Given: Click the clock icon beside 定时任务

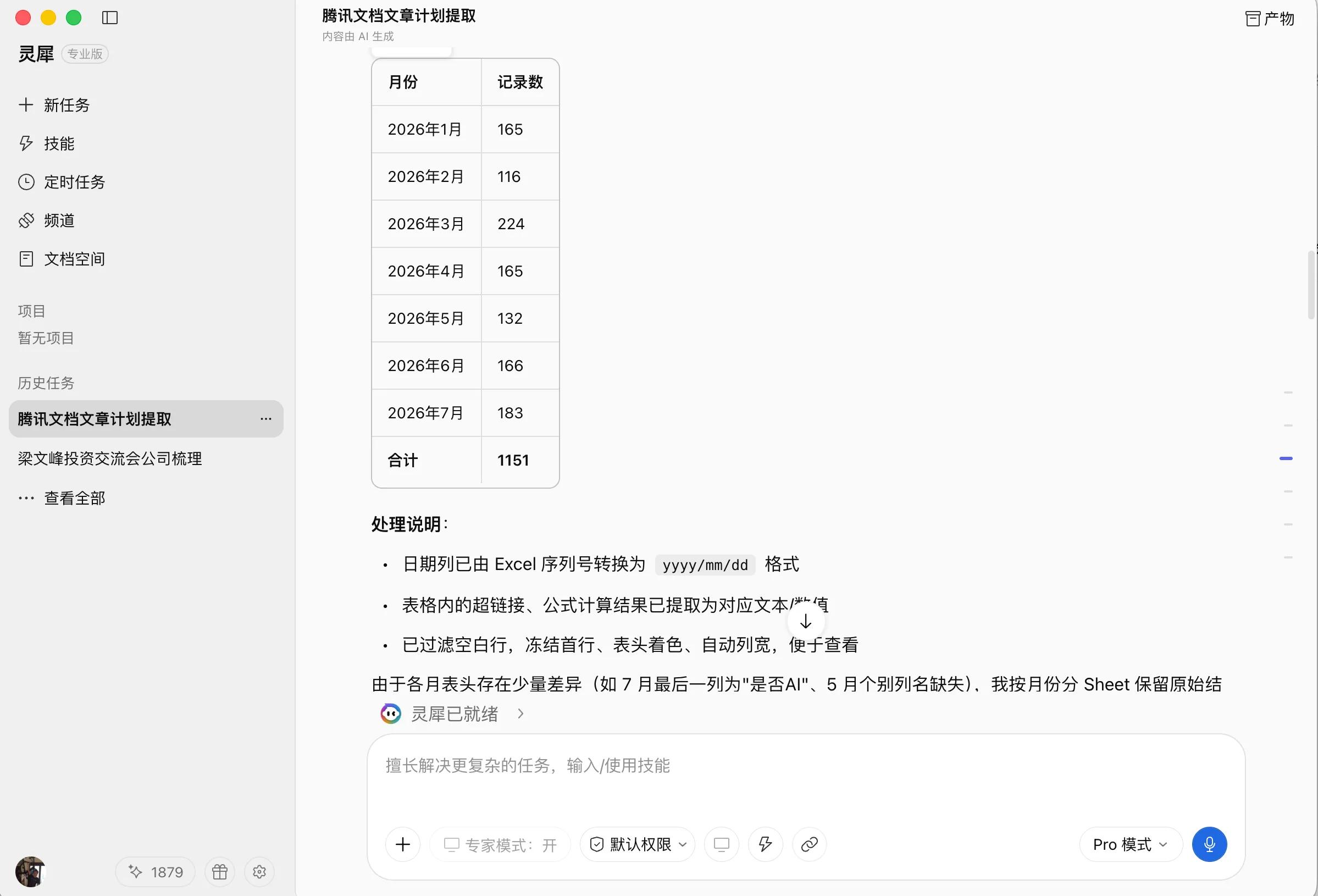Looking at the screenshot, I should coord(26,182).
